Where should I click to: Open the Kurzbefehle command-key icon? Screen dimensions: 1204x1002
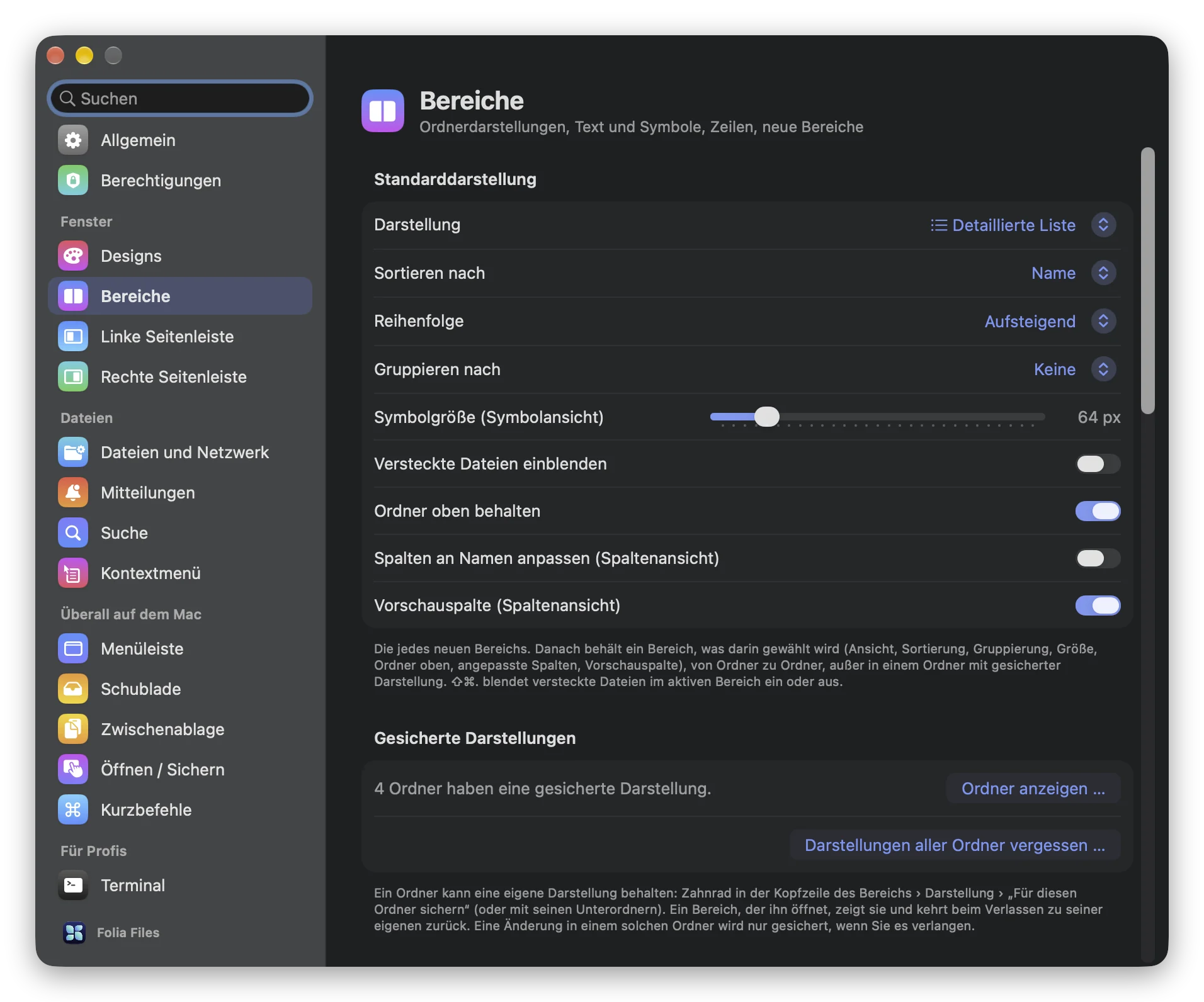click(x=73, y=810)
